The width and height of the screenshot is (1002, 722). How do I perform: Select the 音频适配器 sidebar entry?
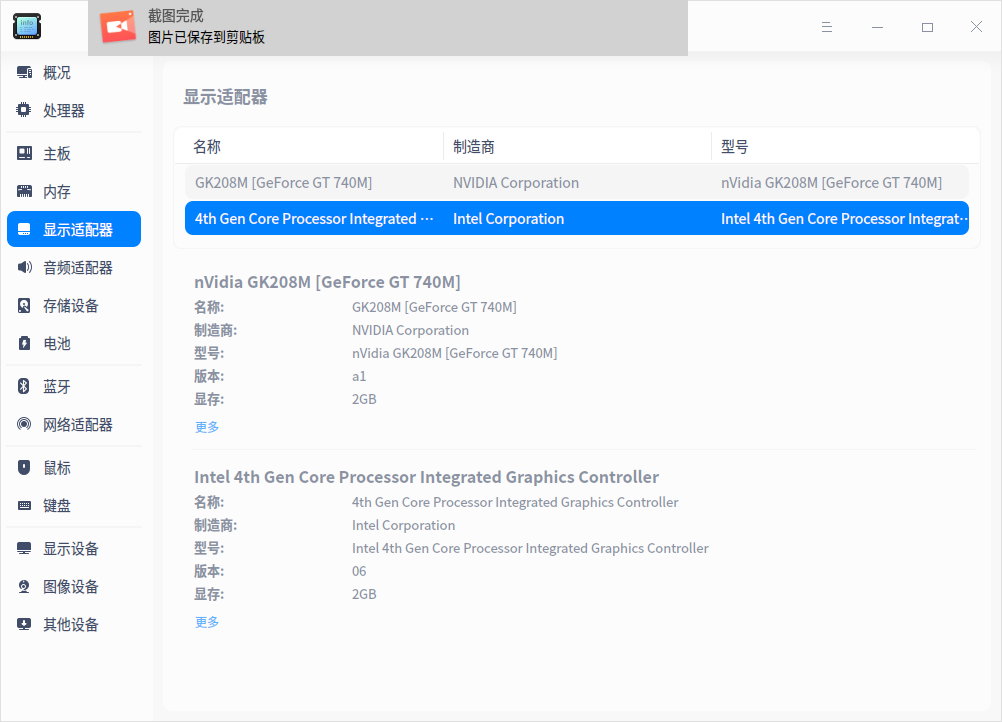point(74,267)
